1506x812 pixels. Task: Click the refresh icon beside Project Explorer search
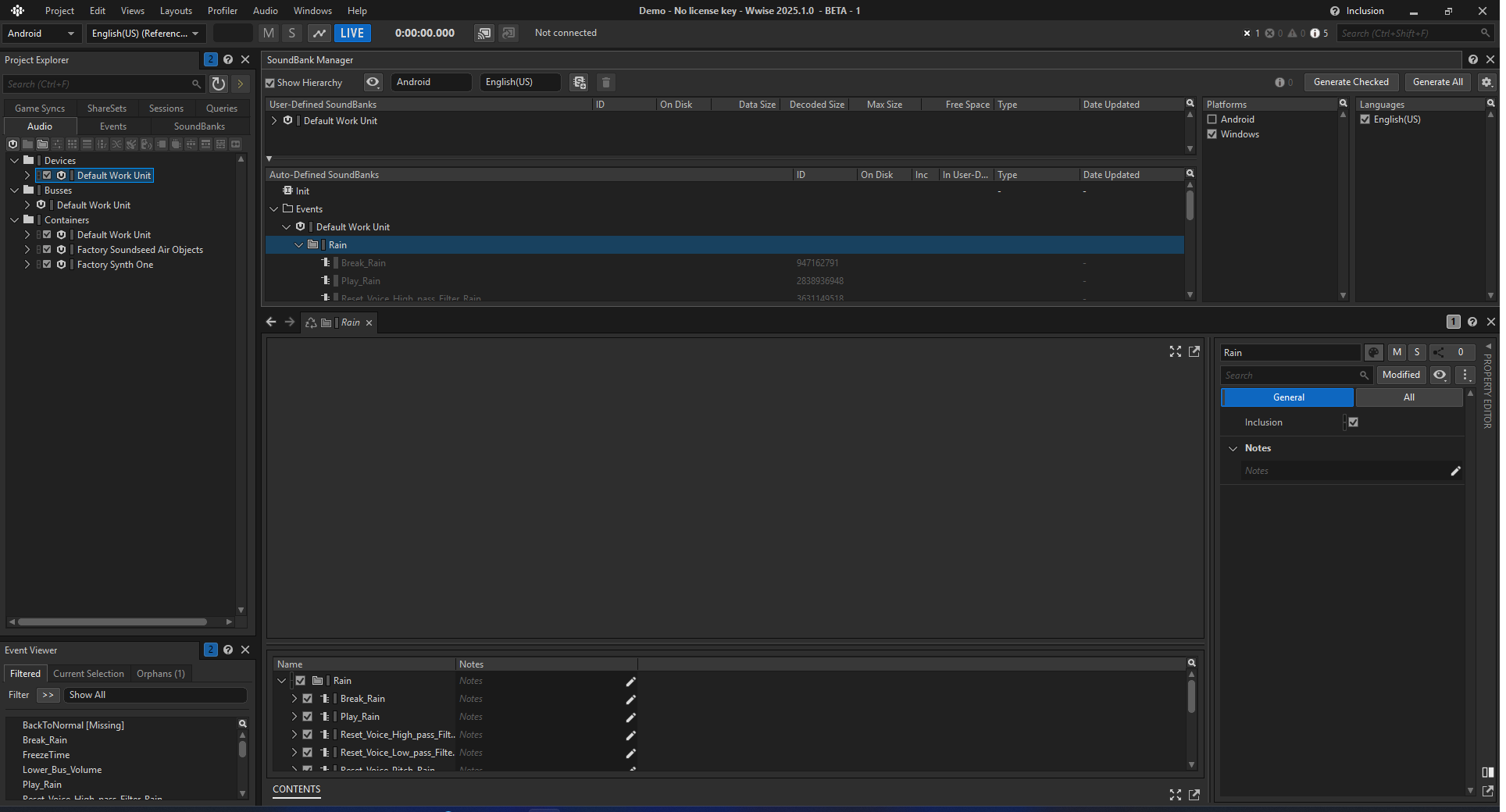(x=219, y=84)
